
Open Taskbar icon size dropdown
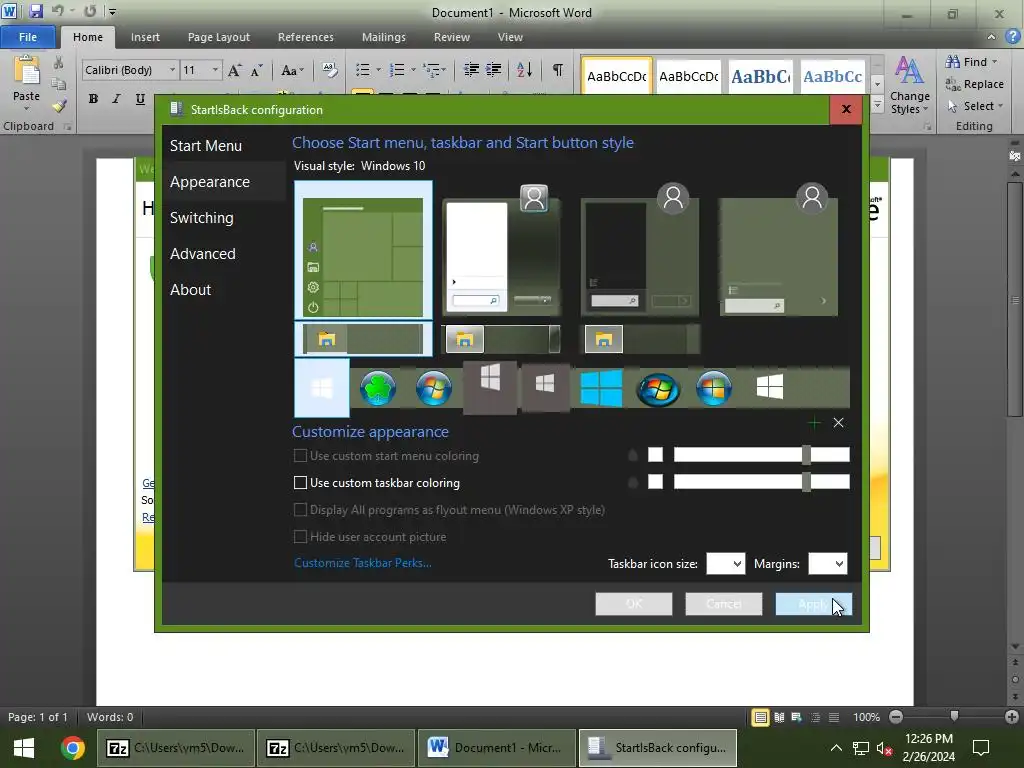click(726, 564)
